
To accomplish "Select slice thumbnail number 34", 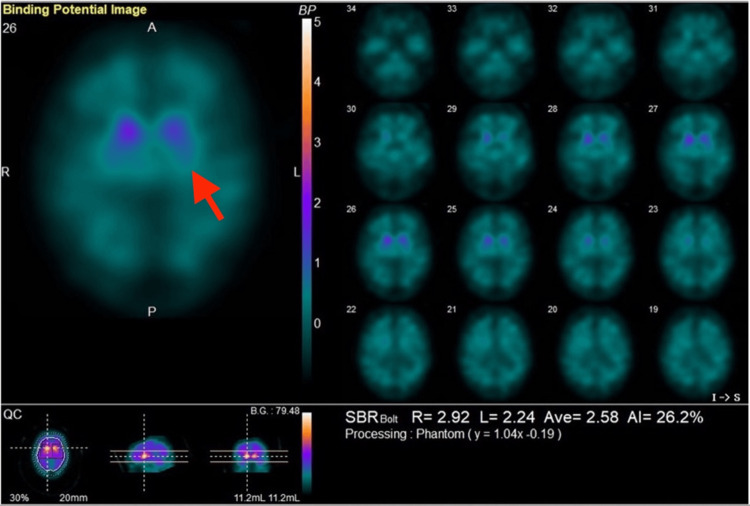I will pyautogui.click(x=395, y=51).
